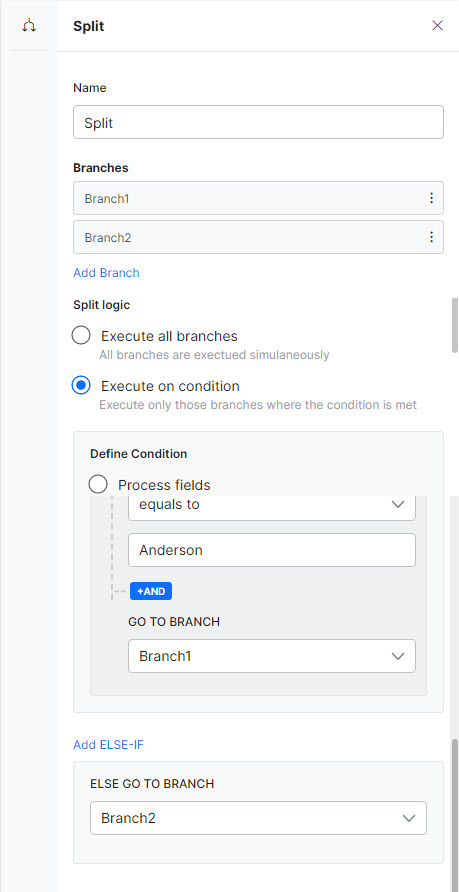Click the lower panel scrollbar thumb
This screenshot has width=459, height=892.
(x=454, y=815)
